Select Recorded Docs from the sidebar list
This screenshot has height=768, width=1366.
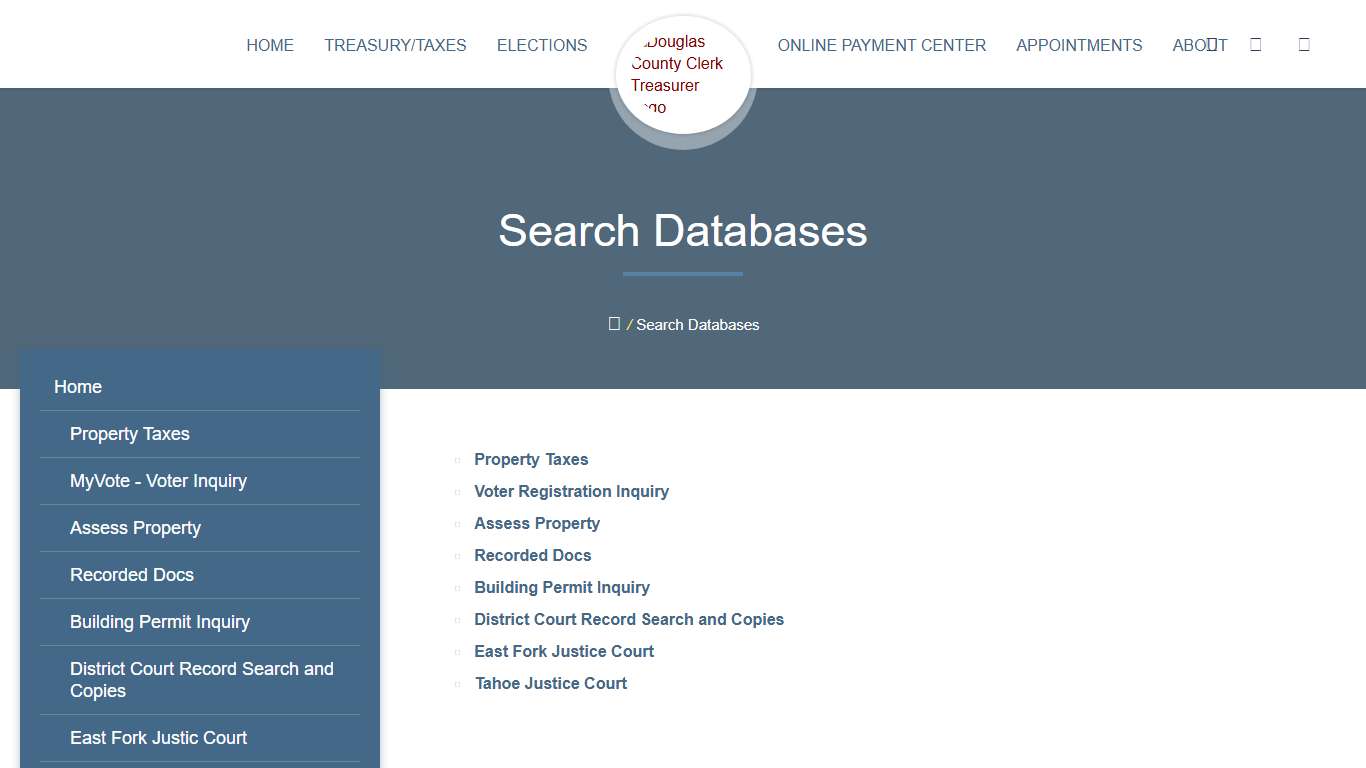point(132,575)
